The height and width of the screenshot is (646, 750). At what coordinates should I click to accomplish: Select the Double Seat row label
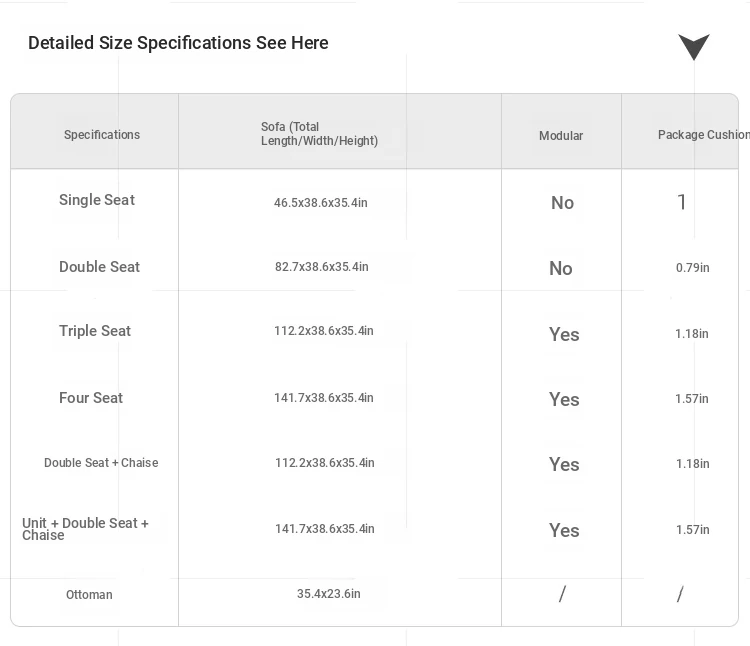click(99, 267)
